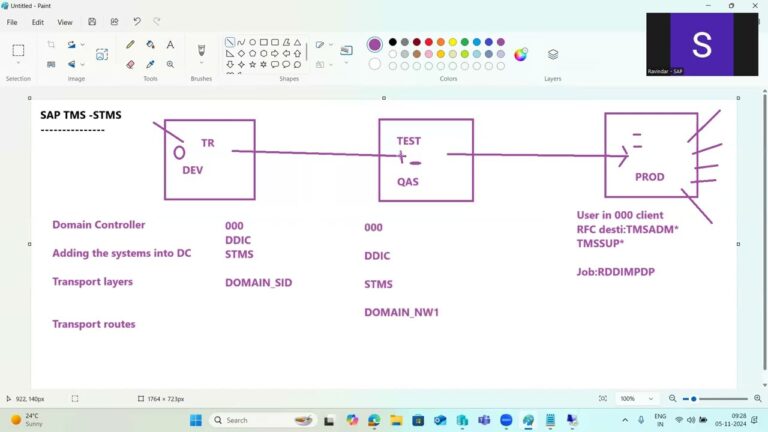Select the Line shape
The width and height of the screenshot is (768, 432).
coord(230,42)
